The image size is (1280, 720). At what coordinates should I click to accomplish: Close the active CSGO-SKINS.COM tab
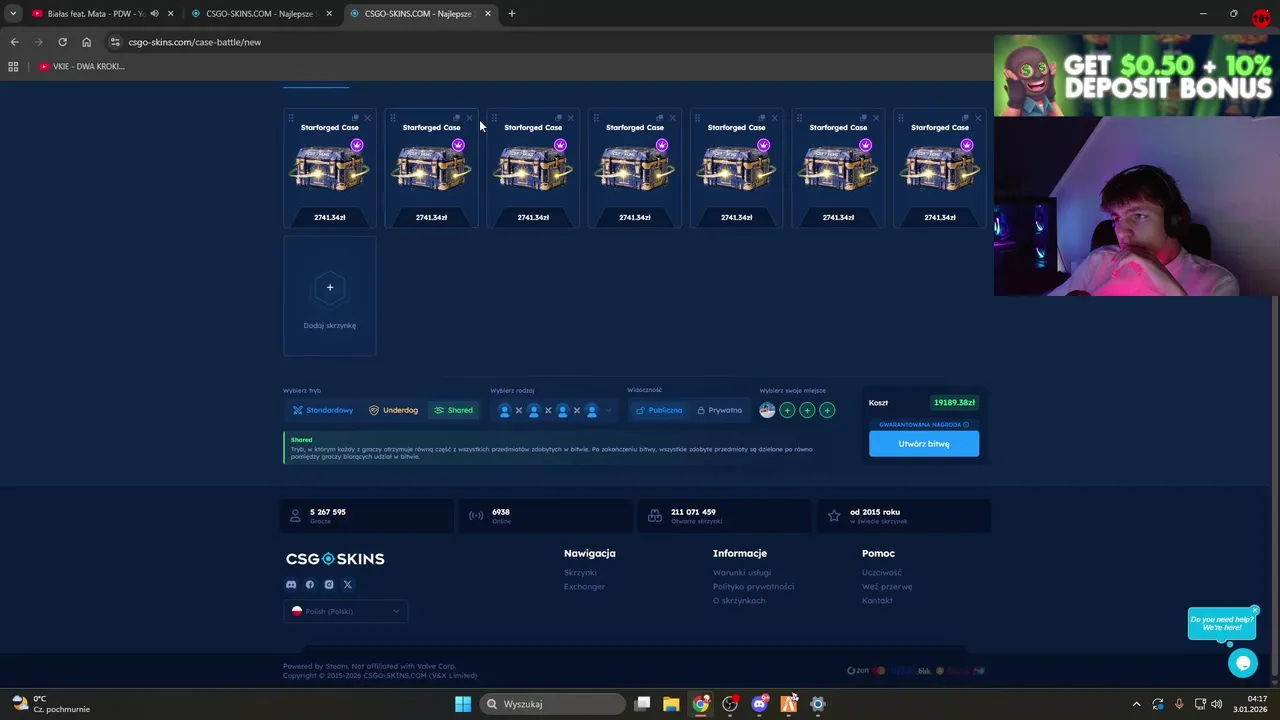pos(488,14)
